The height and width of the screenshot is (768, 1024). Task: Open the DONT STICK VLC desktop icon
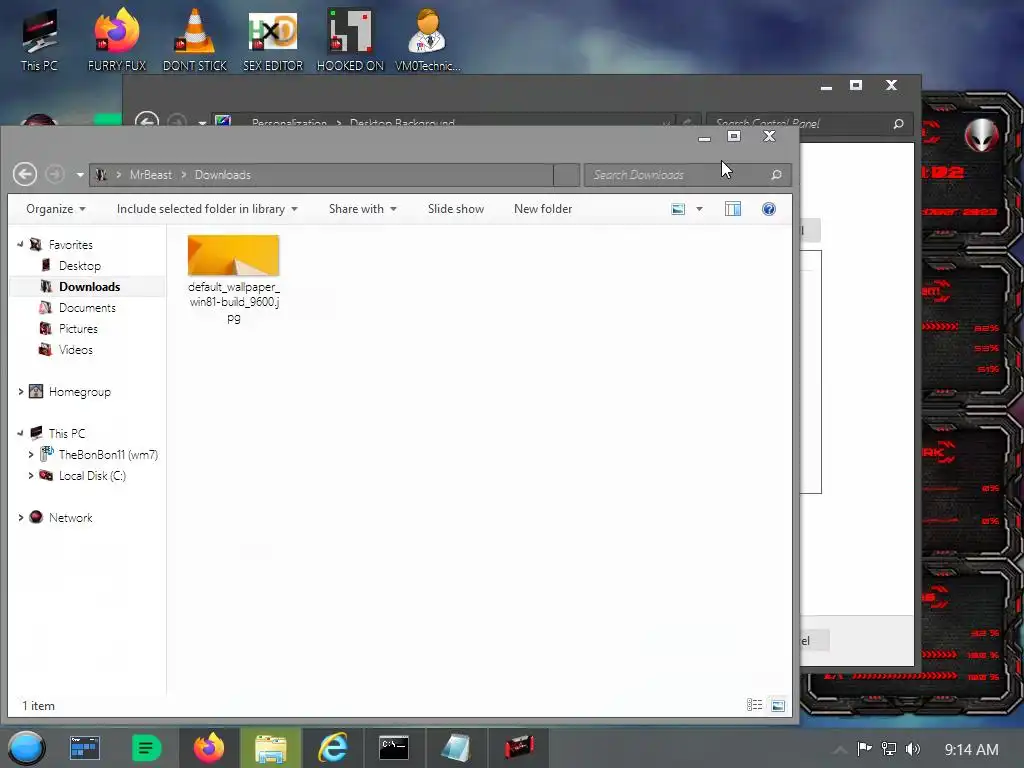195,40
